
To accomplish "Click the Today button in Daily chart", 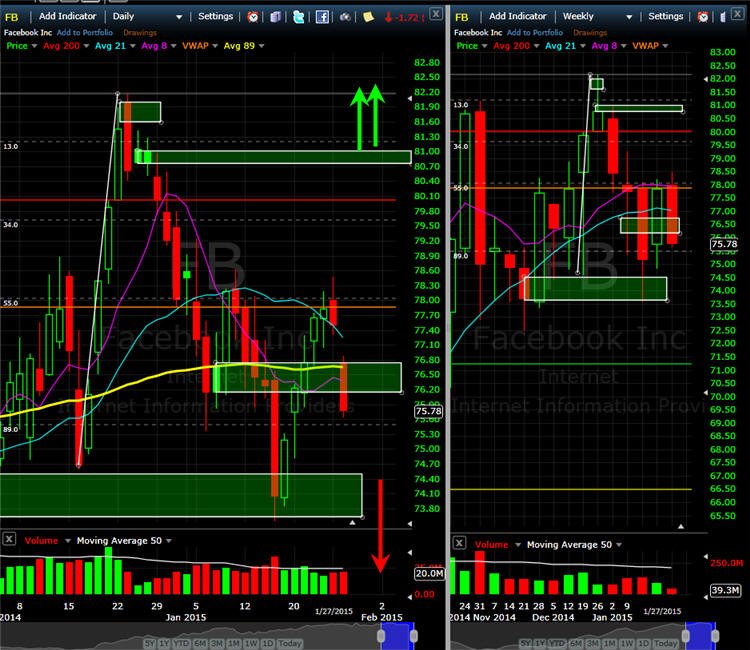I will point(289,643).
